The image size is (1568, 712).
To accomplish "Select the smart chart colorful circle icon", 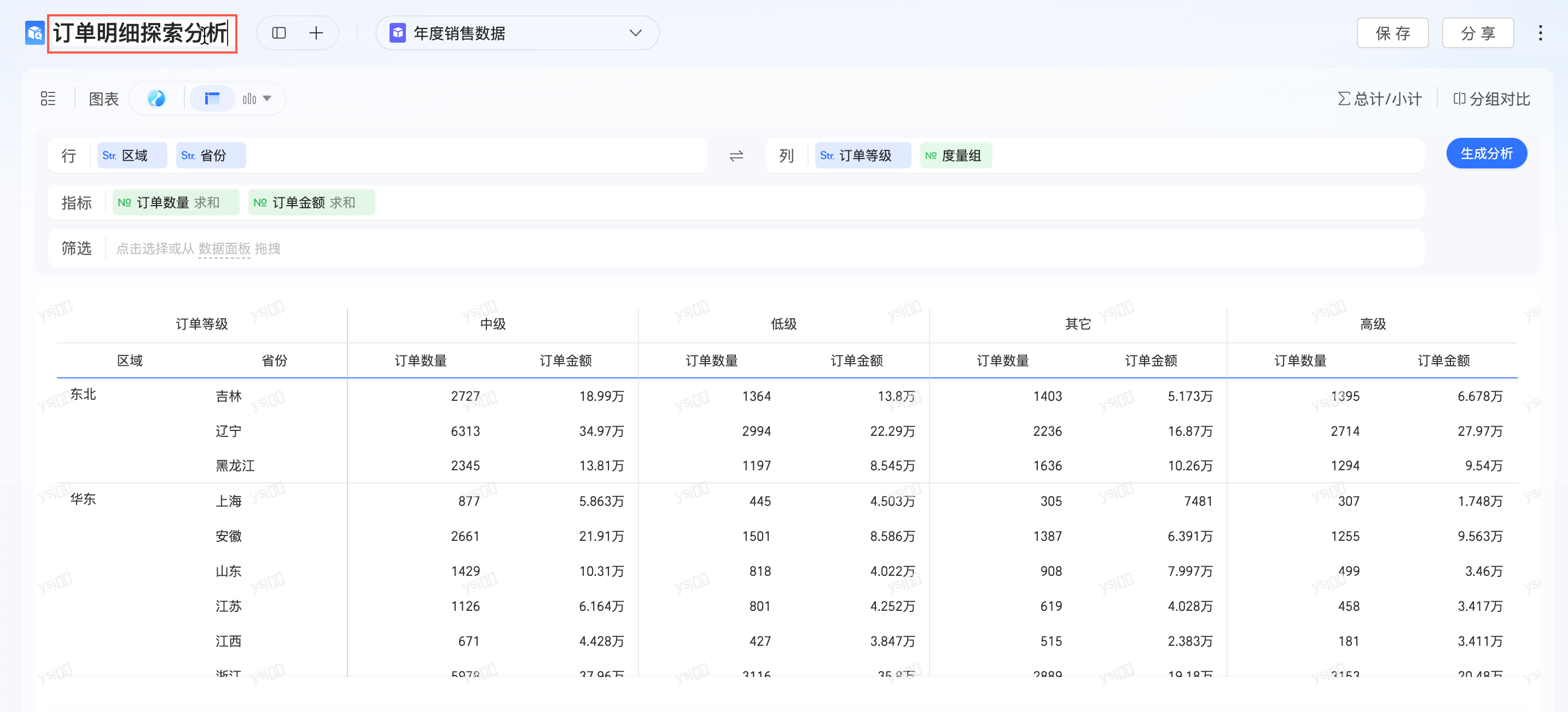I will pos(156,98).
